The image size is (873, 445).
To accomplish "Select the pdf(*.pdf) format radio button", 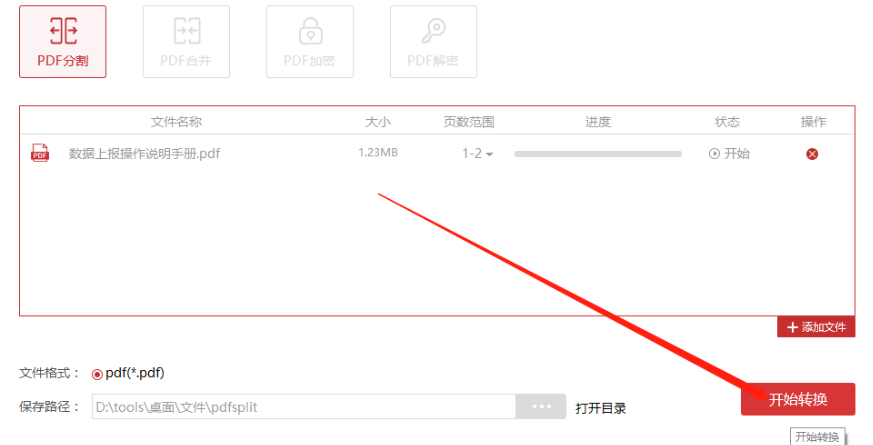I will click(x=97, y=374).
